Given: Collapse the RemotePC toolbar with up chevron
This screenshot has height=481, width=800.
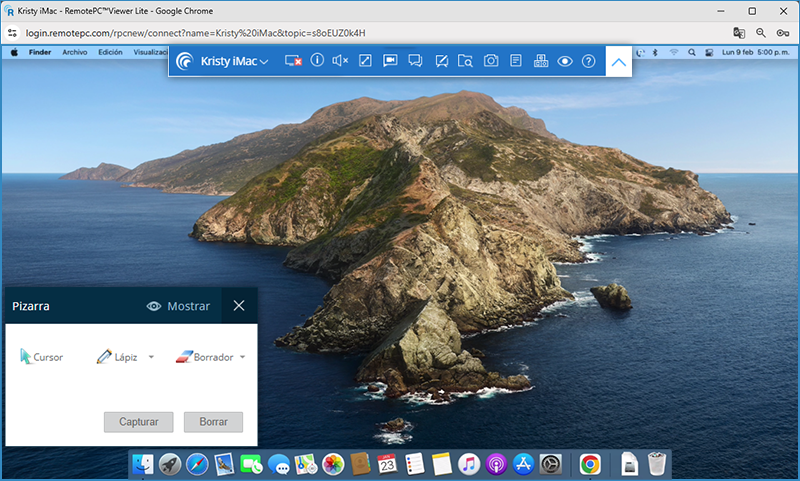Looking at the screenshot, I should click(x=619, y=61).
